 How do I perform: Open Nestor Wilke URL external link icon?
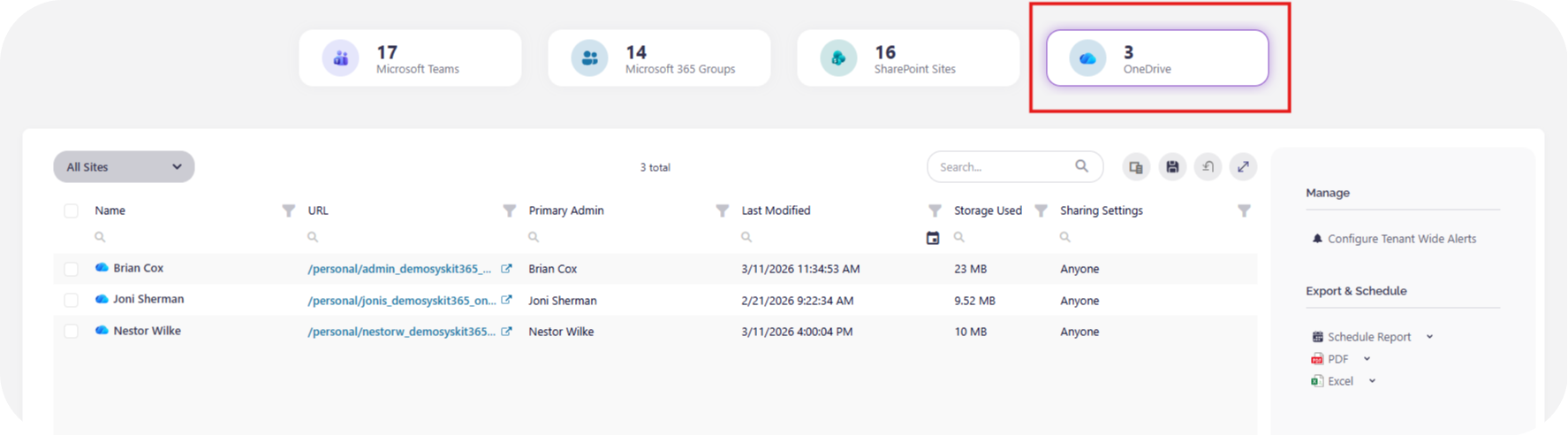pos(506,331)
